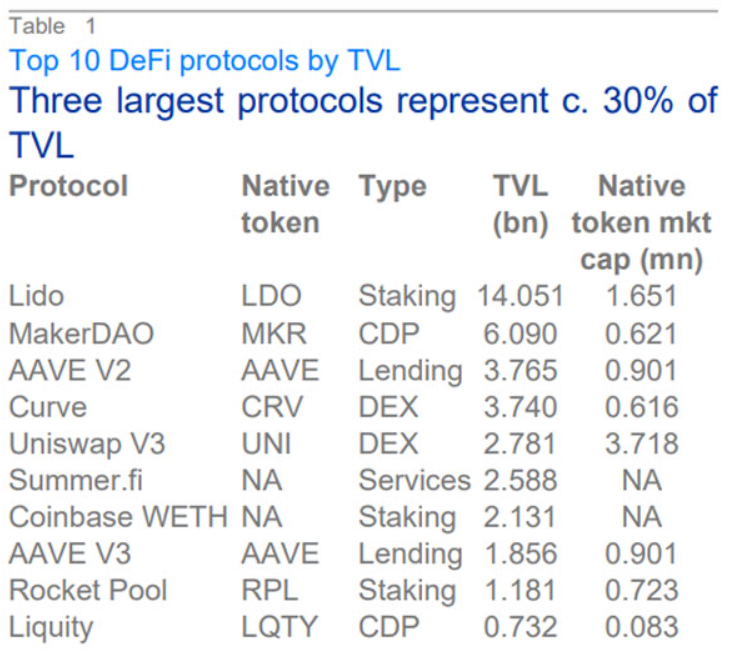Click the Lido protocol name
The image size is (731, 662).
[x=36, y=296]
